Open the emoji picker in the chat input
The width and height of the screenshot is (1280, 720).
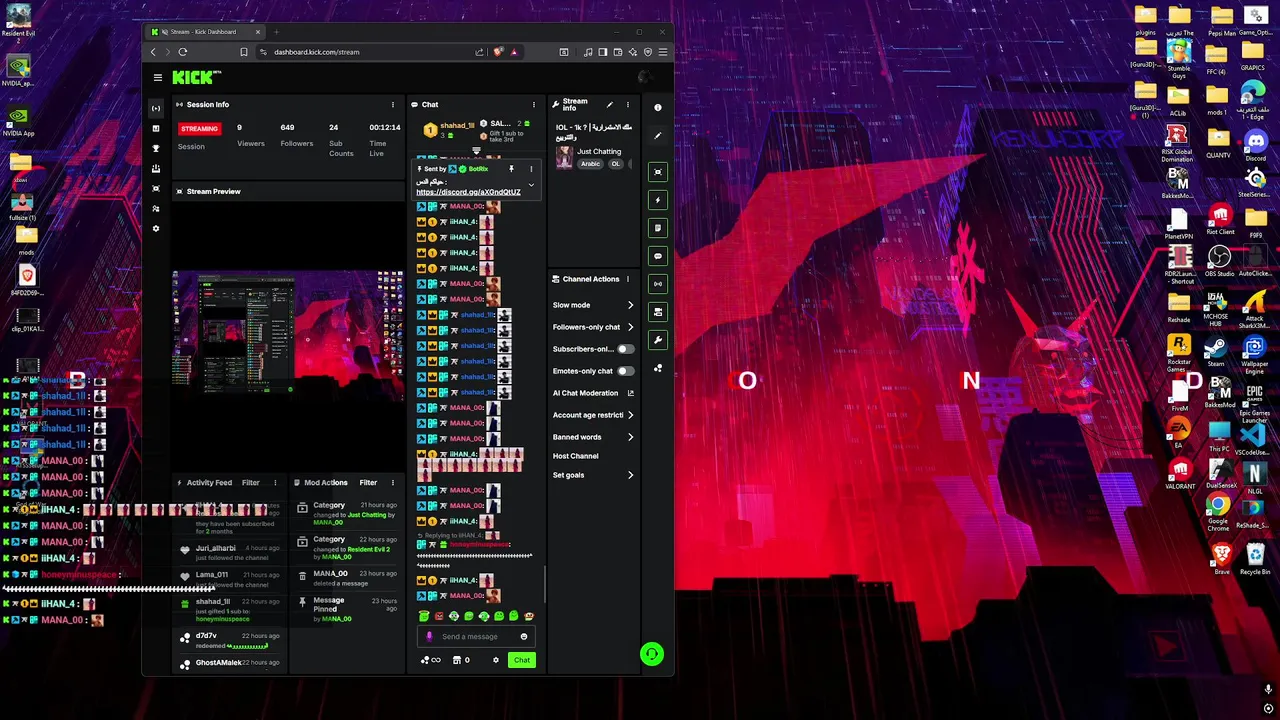pos(523,636)
